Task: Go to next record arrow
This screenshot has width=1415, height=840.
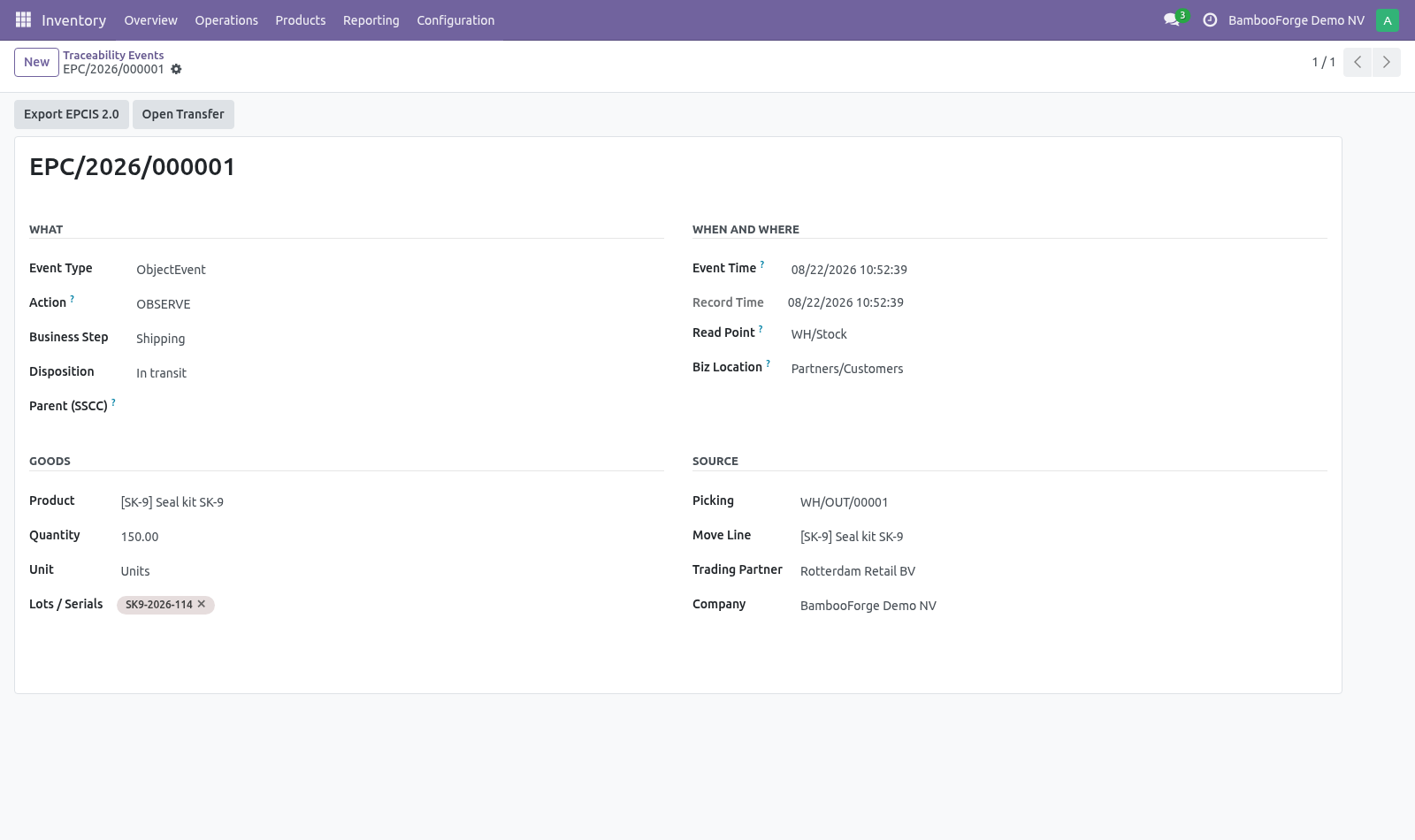Action: pyautogui.click(x=1386, y=62)
